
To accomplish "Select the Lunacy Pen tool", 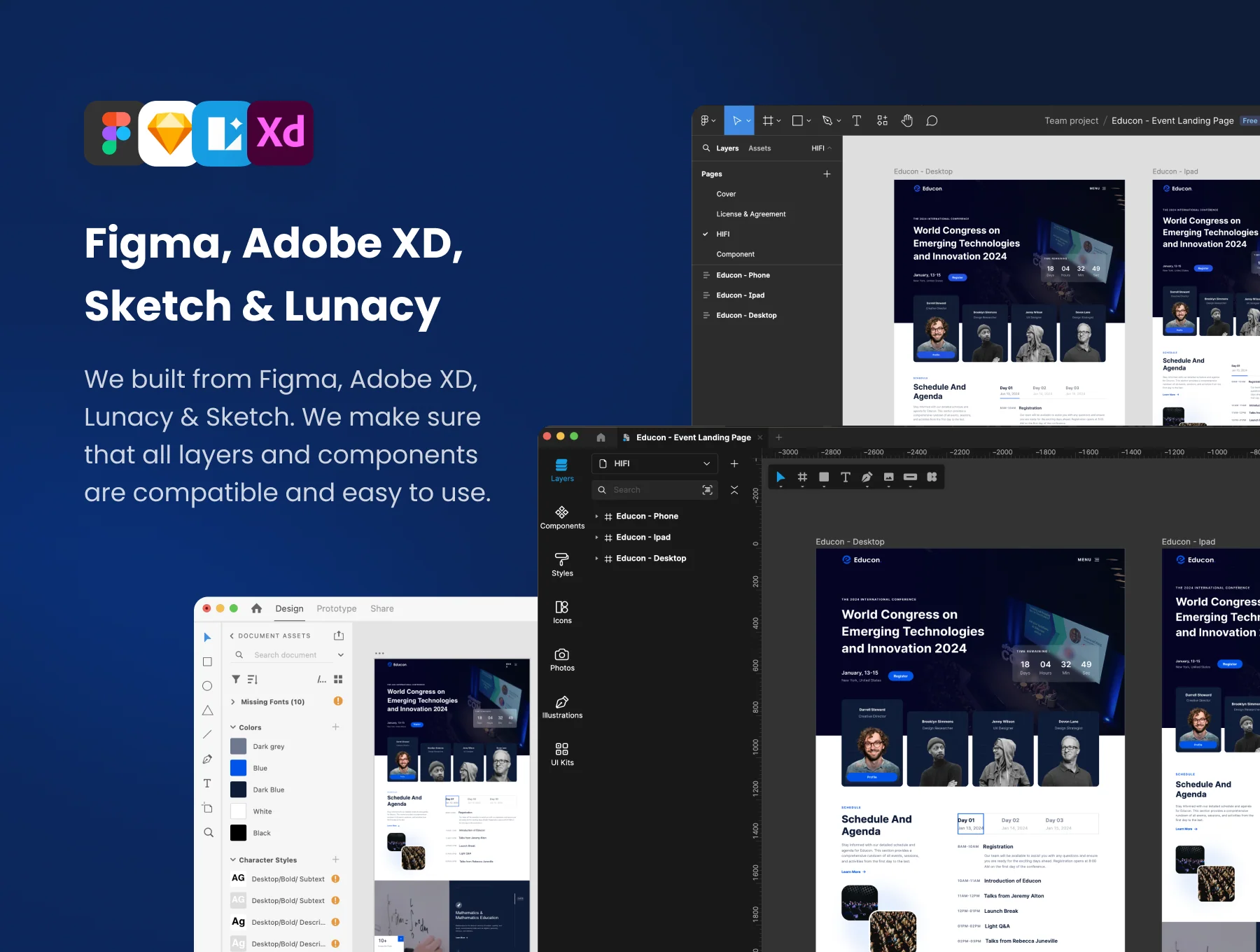I will pyautogui.click(x=867, y=477).
